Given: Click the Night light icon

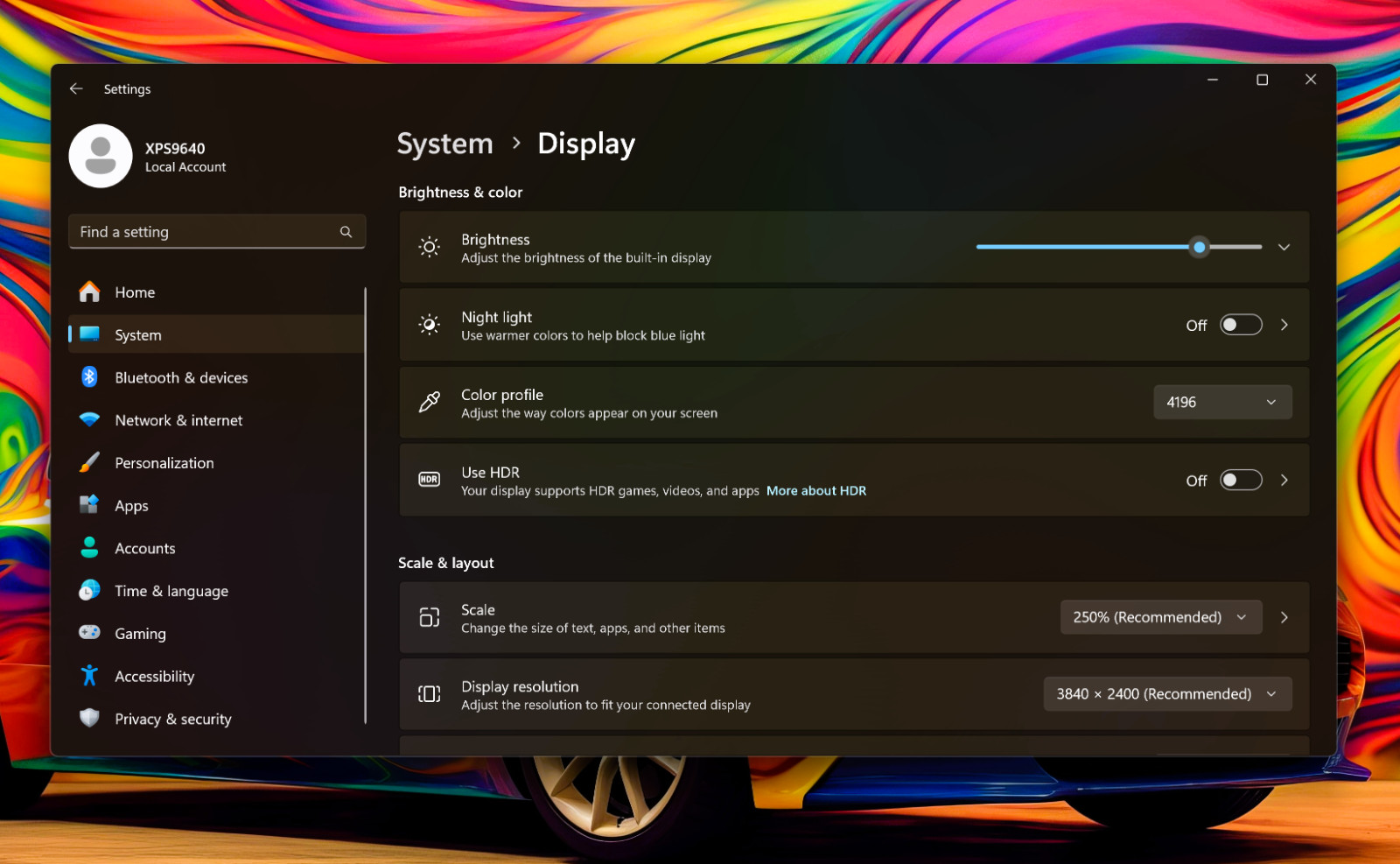Looking at the screenshot, I should pyautogui.click(x=429, y=325).
